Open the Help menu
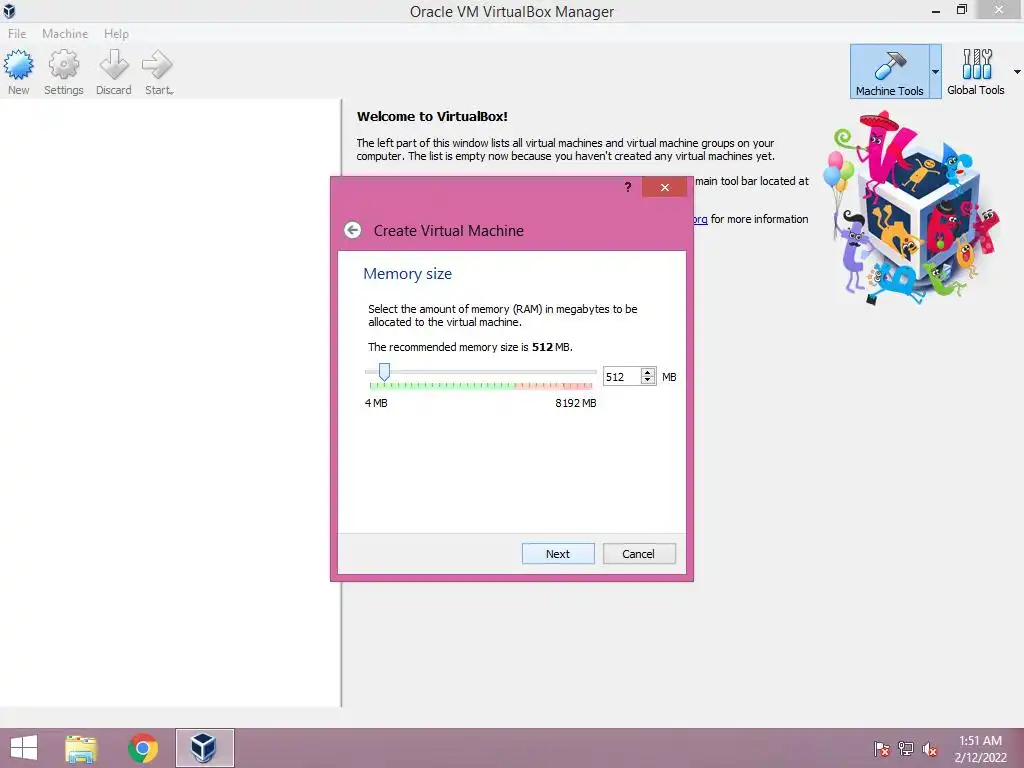This screenshot has width=1024, height=768. 116,33
